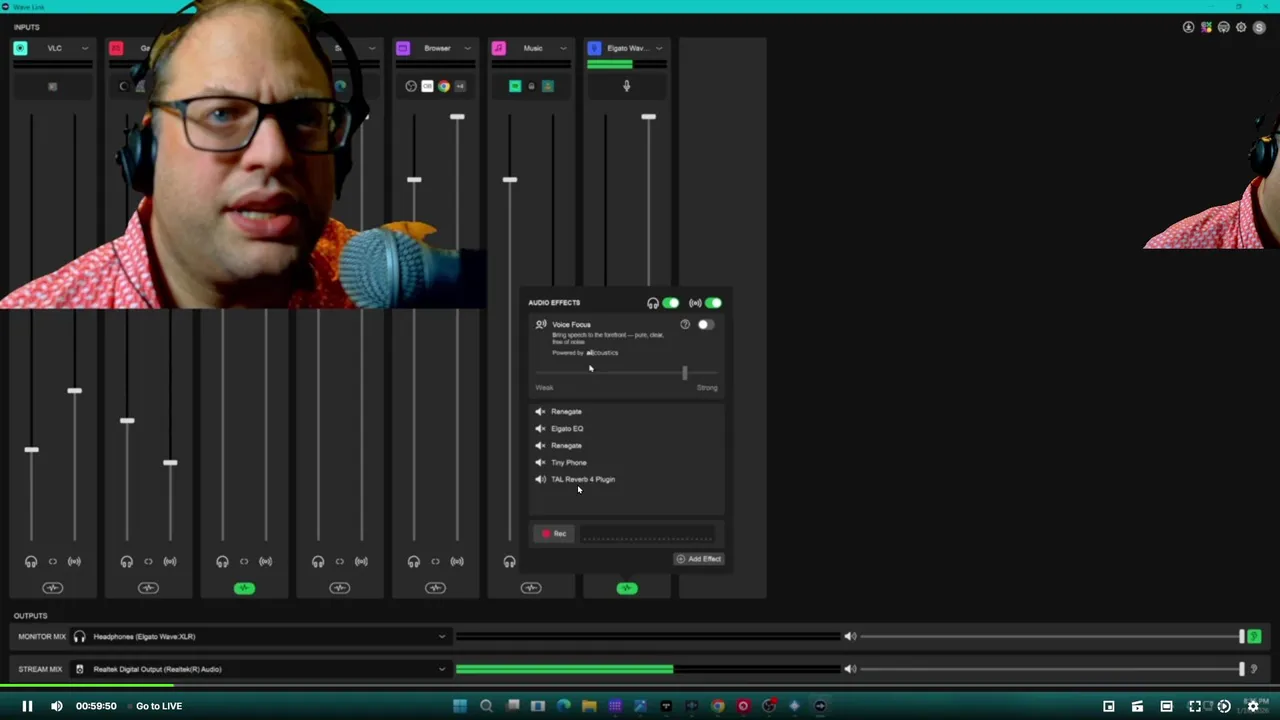The image size is (1280, 720).
Task: Mute the TAL Reverb 4 Plugin effect
Action: click(540, 480)
